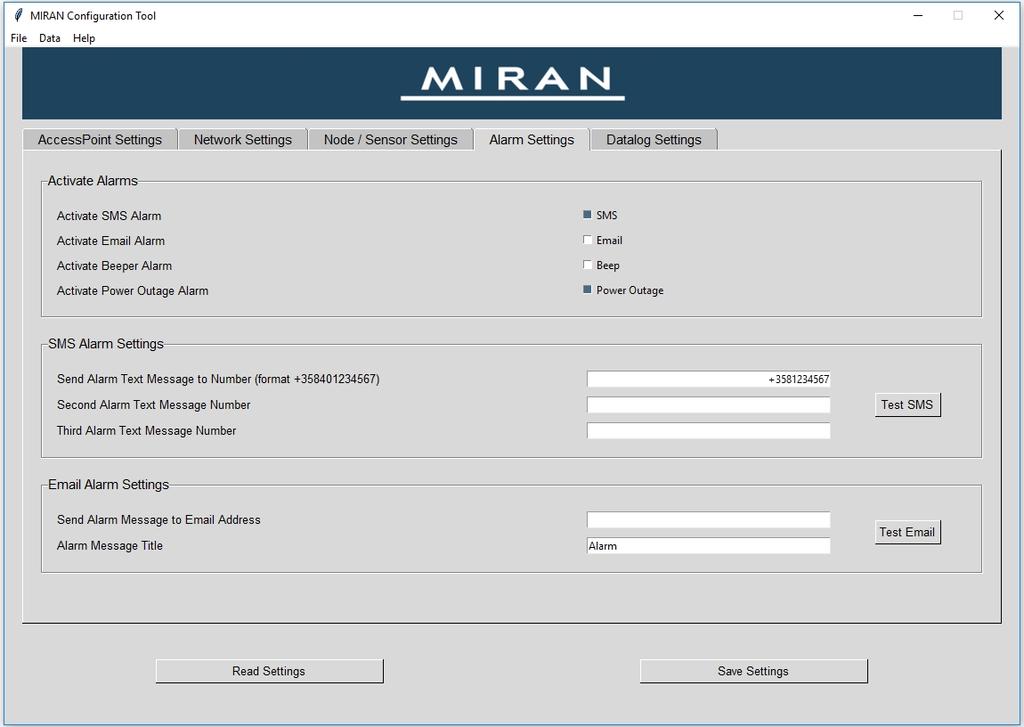Screen dimensions: 1024x727
Task: Focus the Second Alarm Text Message Number field
Action: (x=709, y=405)
